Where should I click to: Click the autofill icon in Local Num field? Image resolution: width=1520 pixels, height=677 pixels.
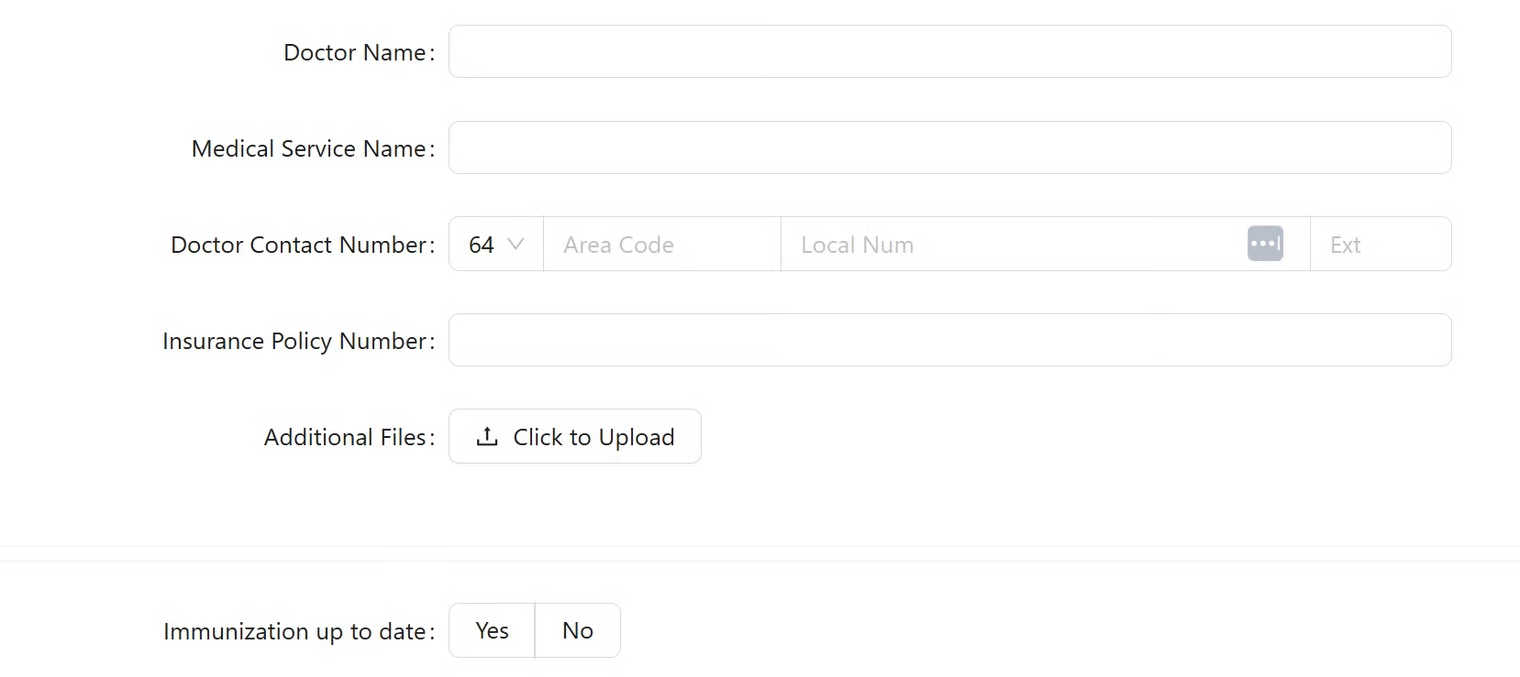pyautogui.click(x=1265, y=244)
